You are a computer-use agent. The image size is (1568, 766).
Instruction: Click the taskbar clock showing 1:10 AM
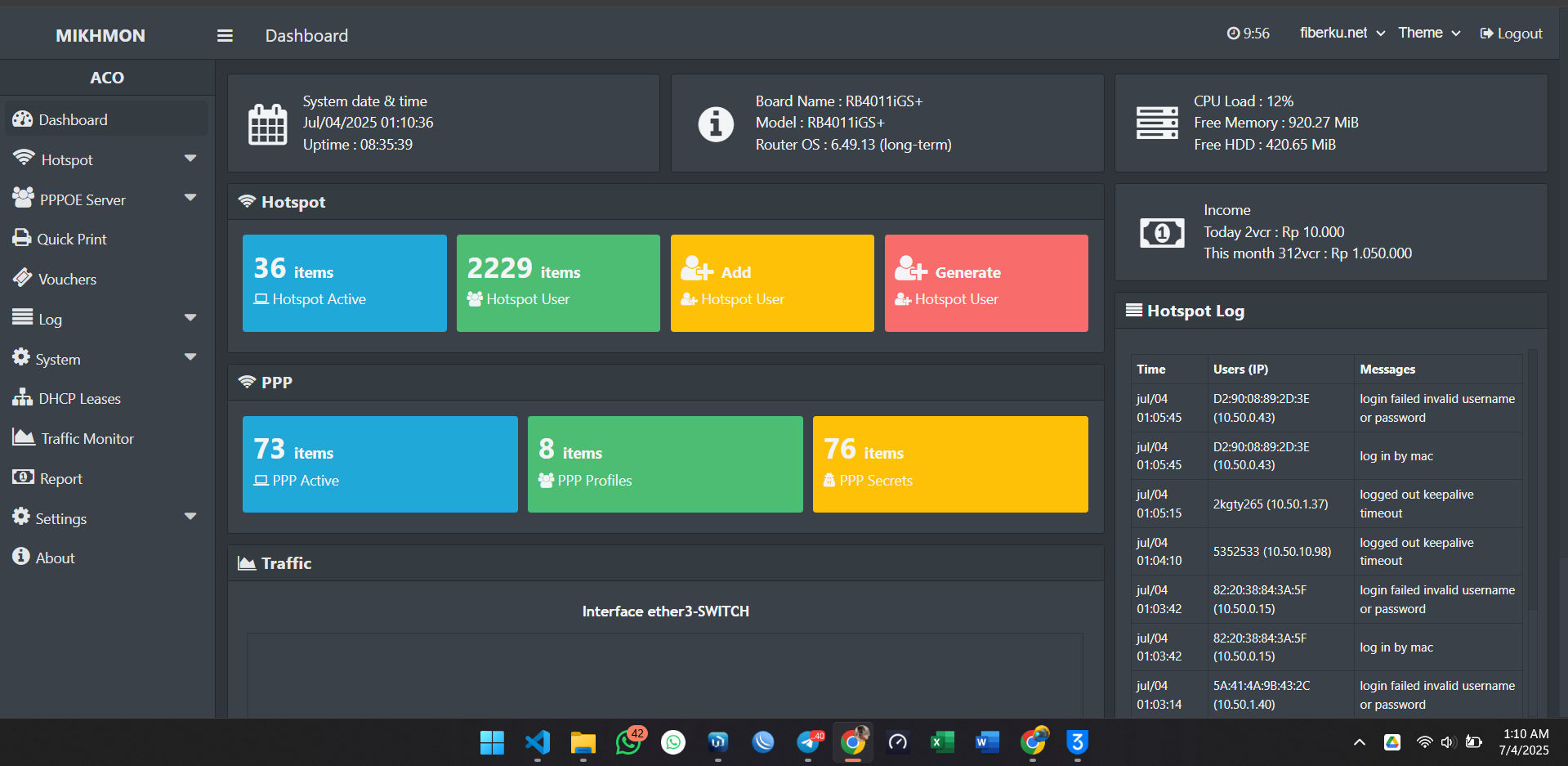[x=1524, y=742]
